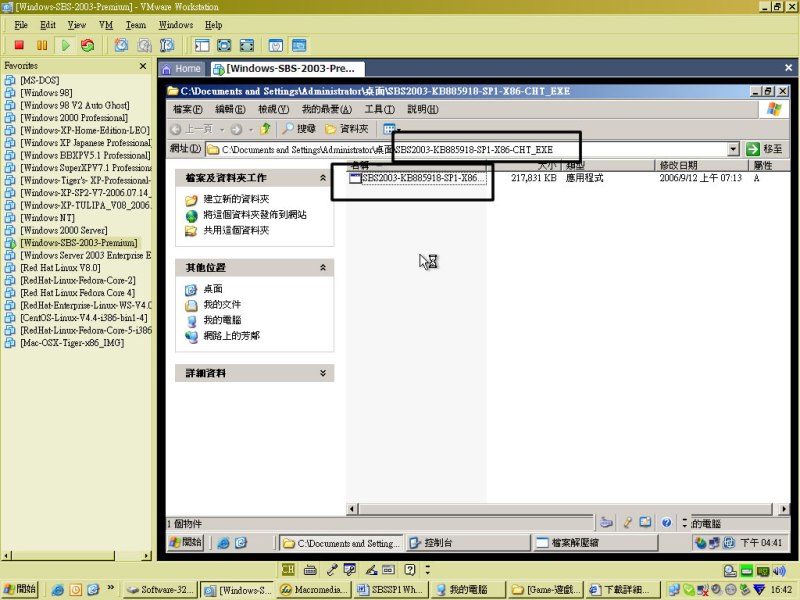Suspend the VM using the pause icon
The height and width of the screenshot is (600, 800).
[x=42, y=45]
